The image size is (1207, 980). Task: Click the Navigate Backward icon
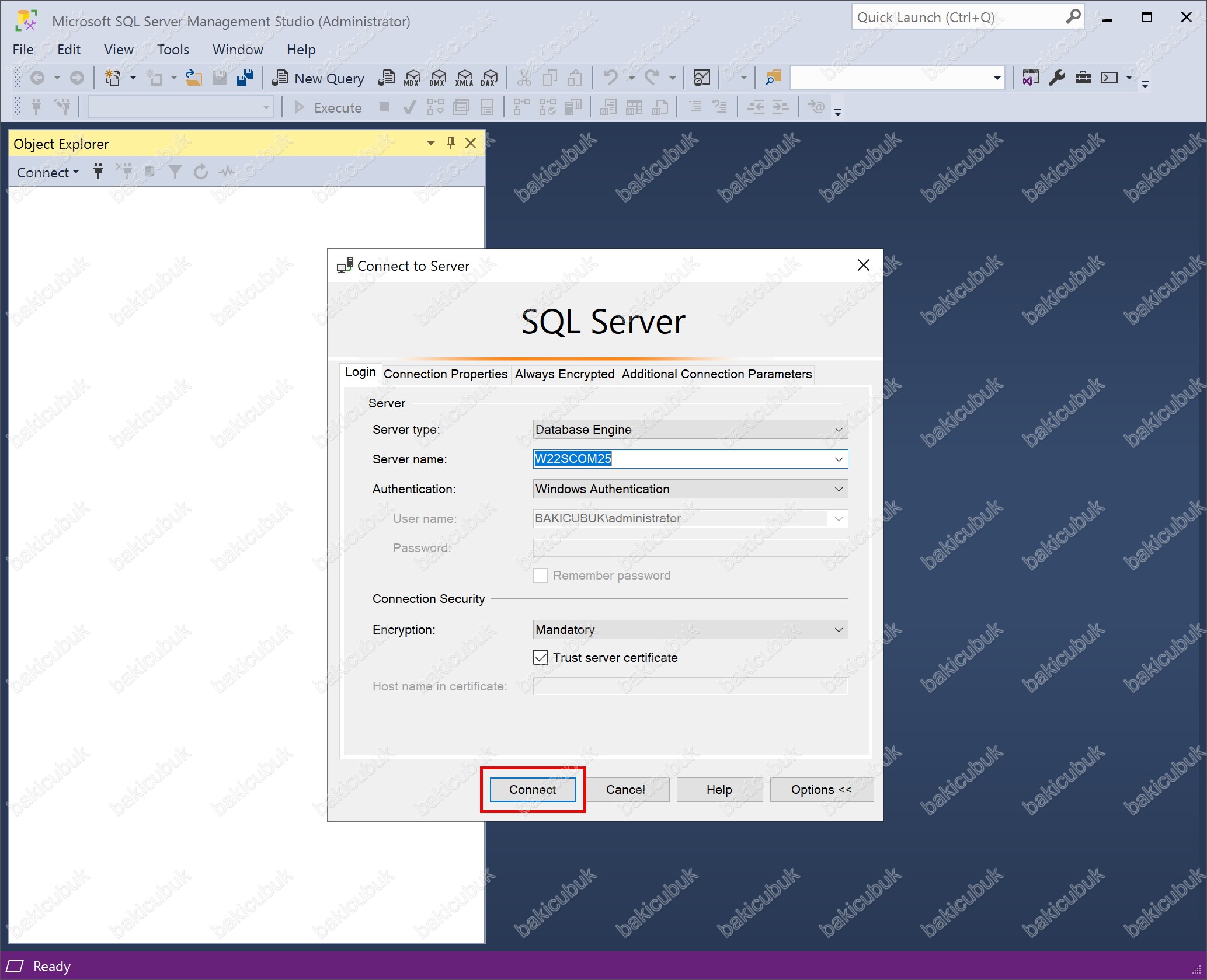[37, 78]
